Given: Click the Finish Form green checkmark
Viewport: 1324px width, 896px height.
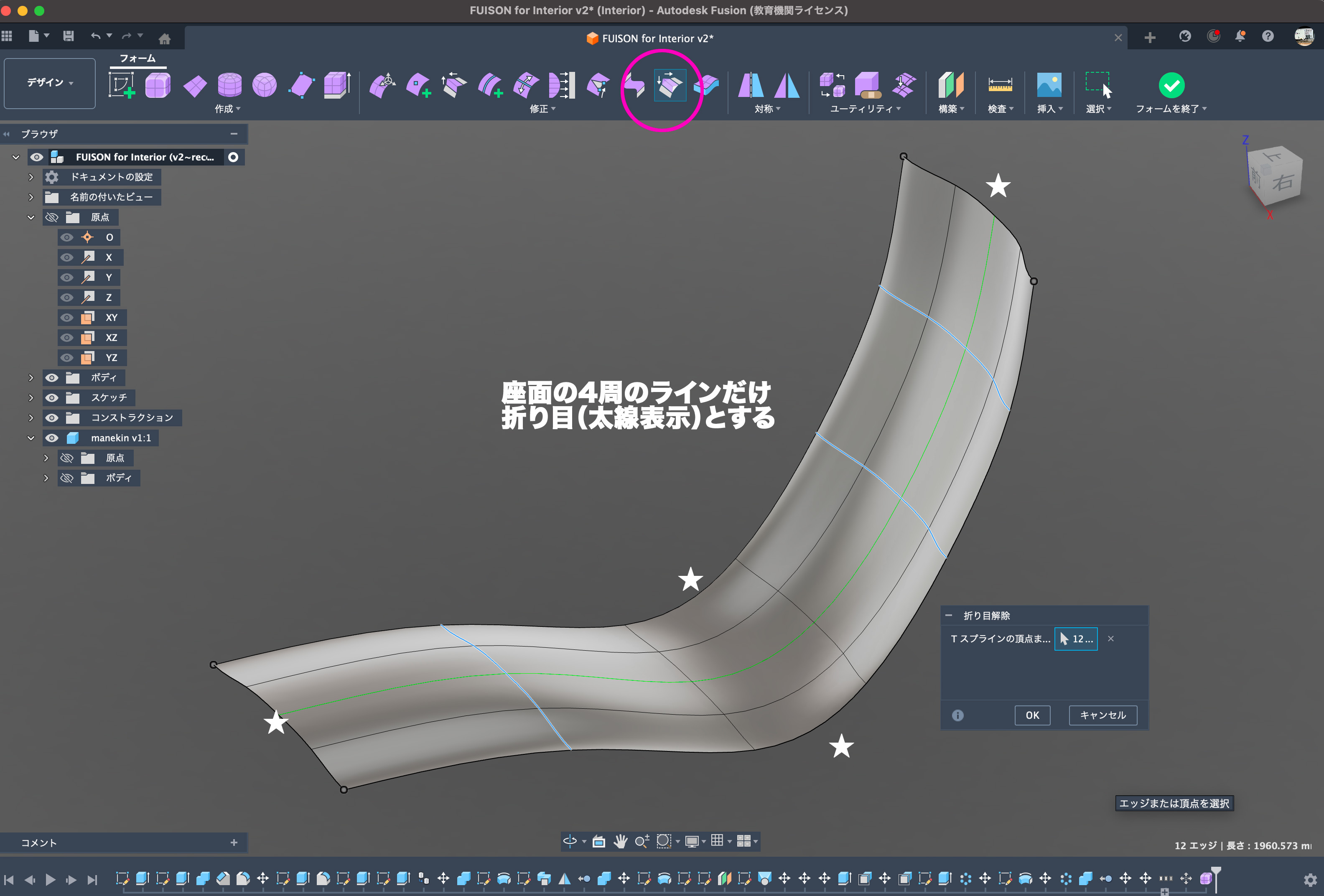Looking at the screenshot, I should tap(1171, 85).
